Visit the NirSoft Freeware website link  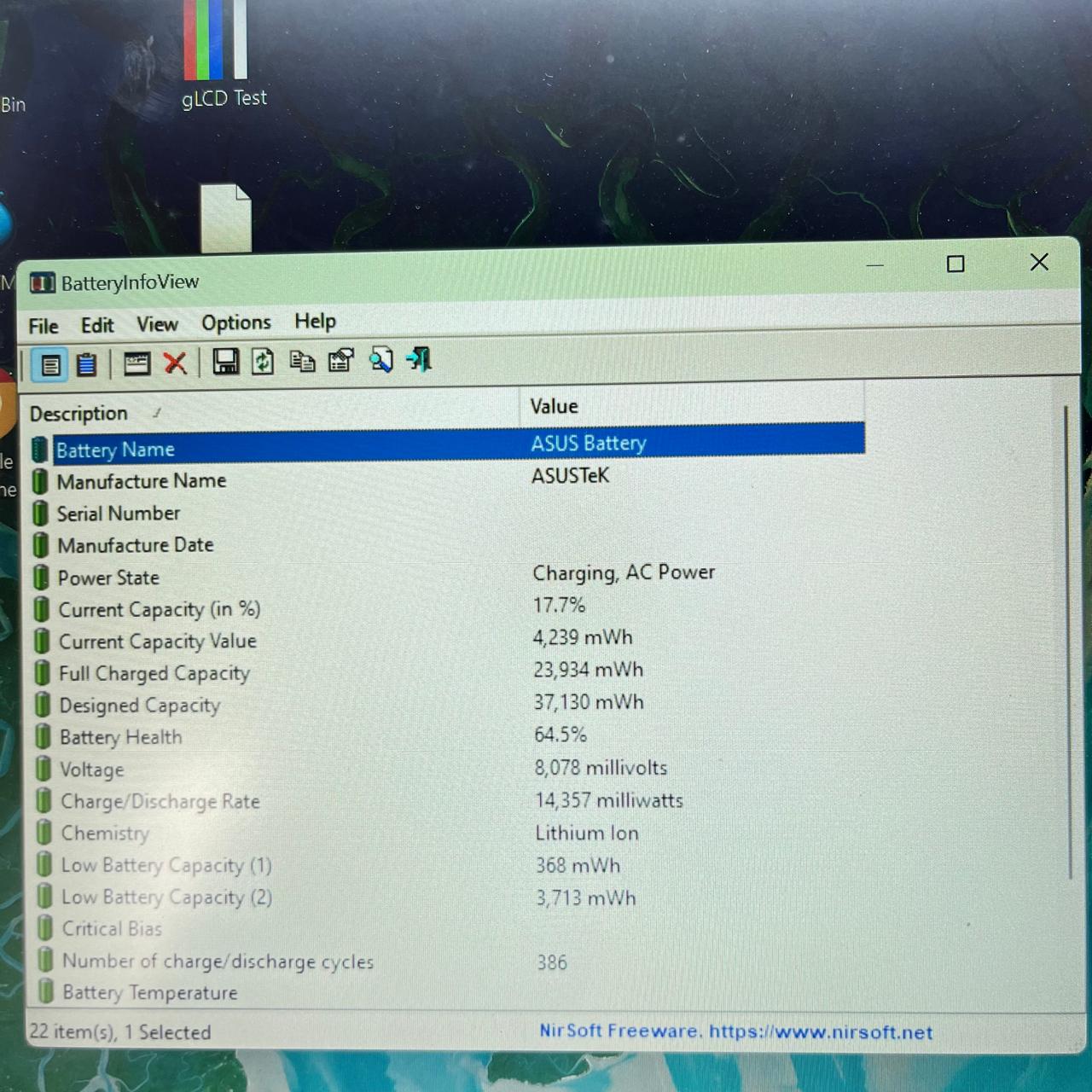(x=736, y=1031)
